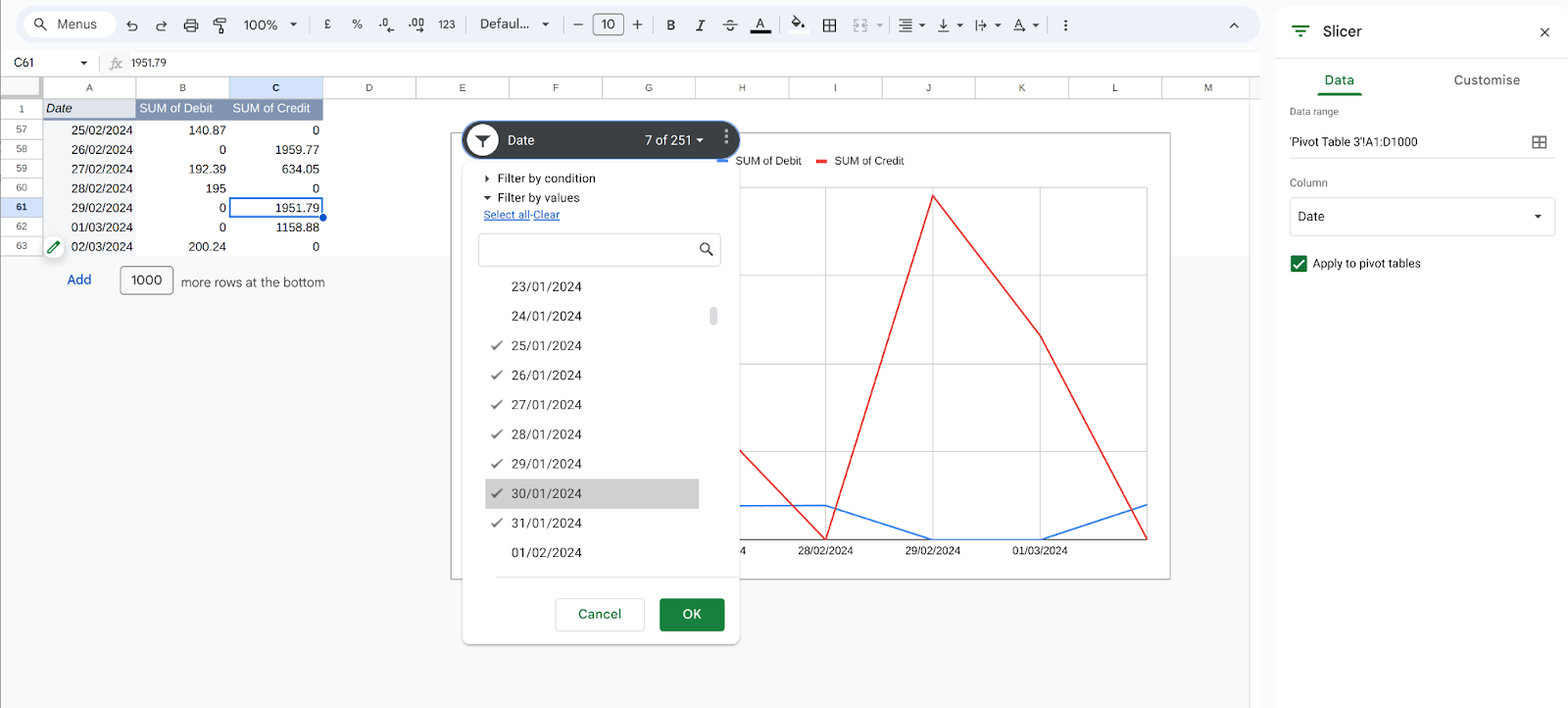The height and width of the screenshot is (708, 1568).
Task: Open horizontal align dropdown
Action: pyautogui.click(x=911, y=25)
